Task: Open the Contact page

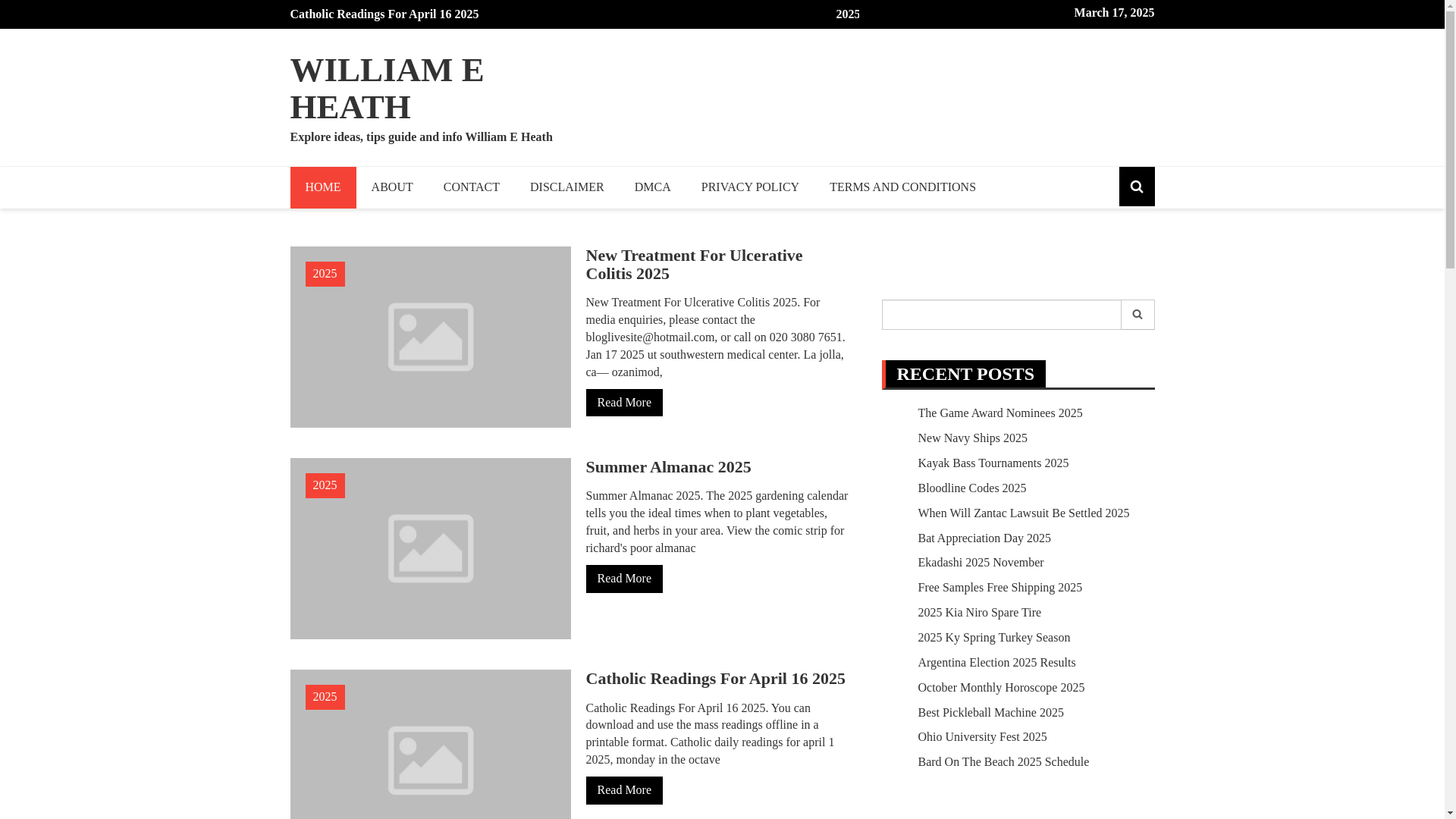Action: point(471,187)
